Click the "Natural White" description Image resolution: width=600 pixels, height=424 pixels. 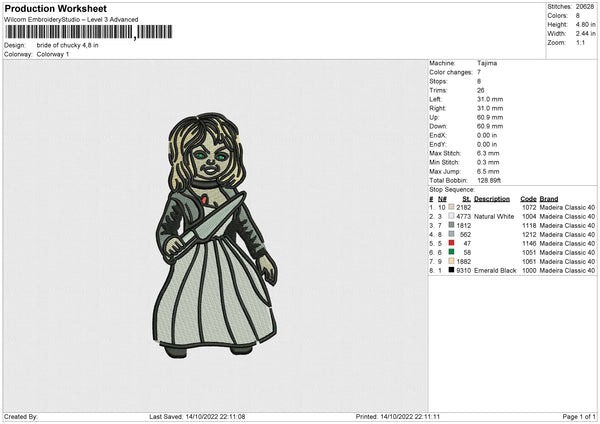[x=494, y=217]
